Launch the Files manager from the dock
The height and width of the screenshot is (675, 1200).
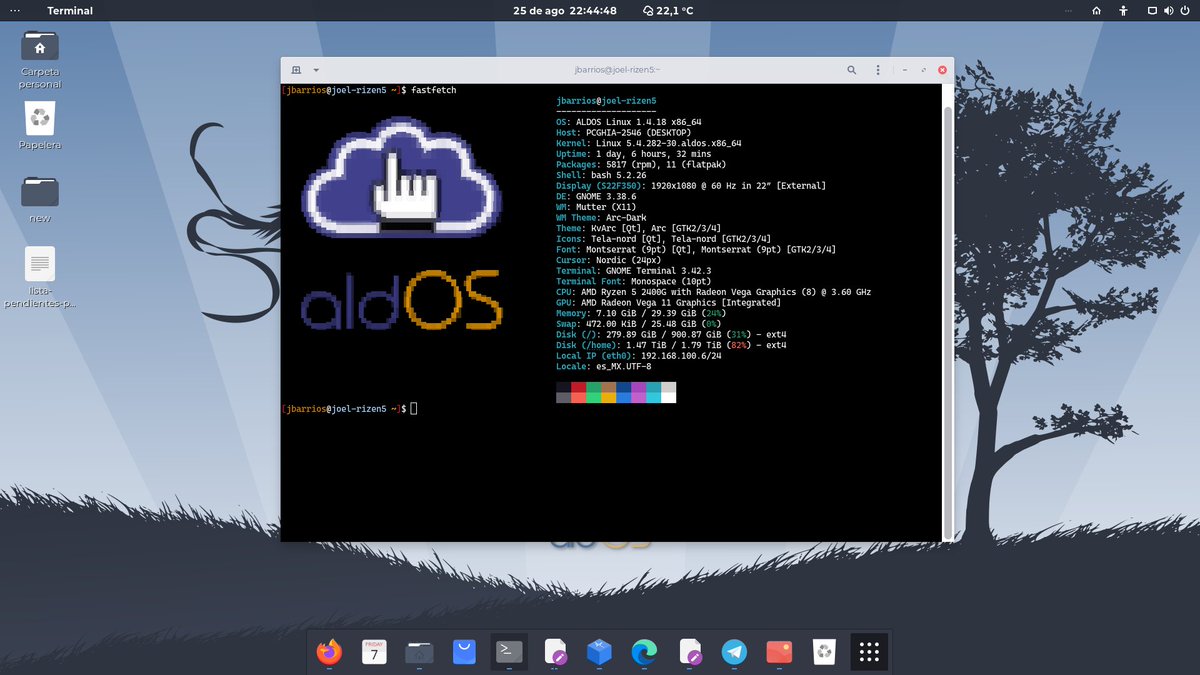[419, 653]
